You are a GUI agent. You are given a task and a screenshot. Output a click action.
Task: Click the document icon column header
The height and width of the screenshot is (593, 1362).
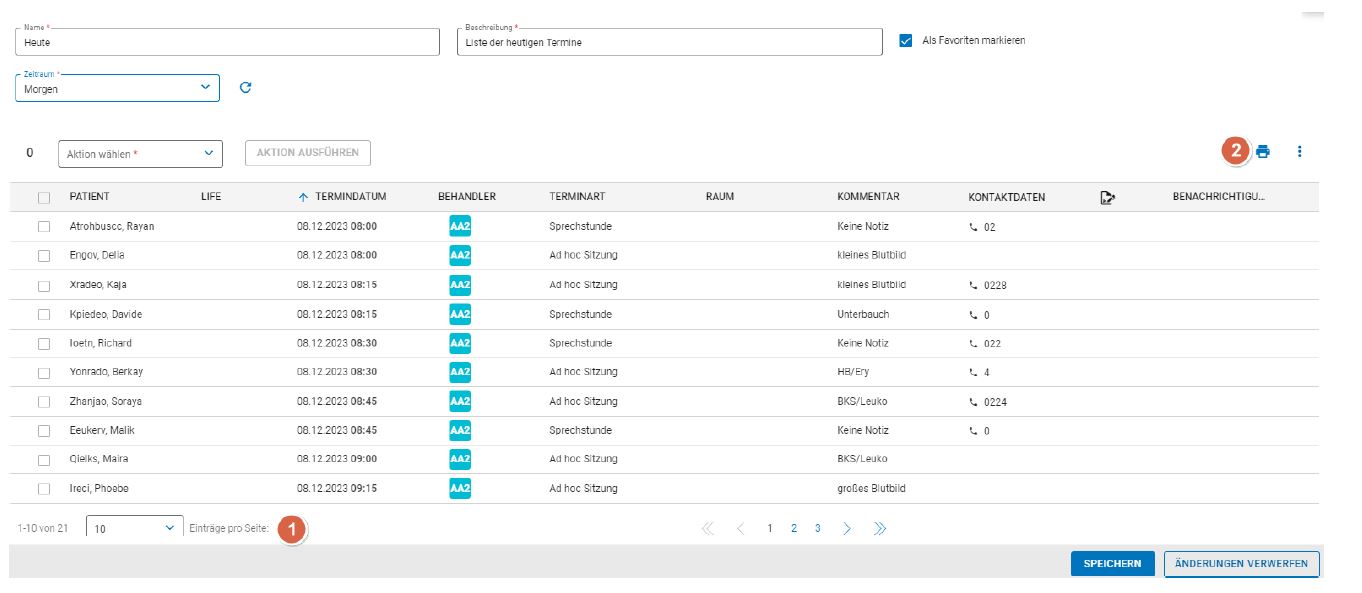tap(1107, 197)
